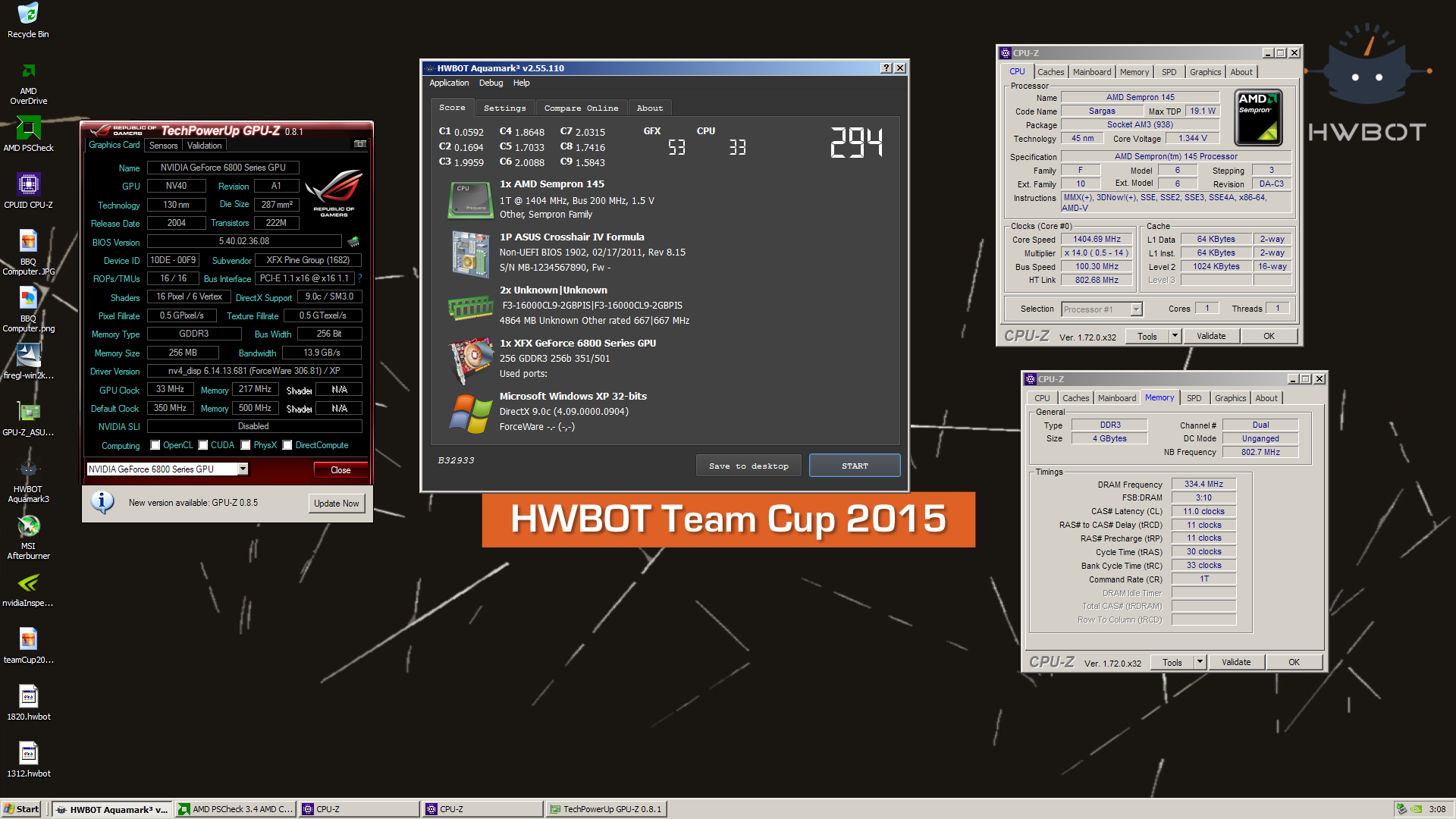Open AMD OverDrive desktop icon
Image resolution: width=1456 pixels, height=819 pixels.
pyautogui.click(x=28, y=83)
